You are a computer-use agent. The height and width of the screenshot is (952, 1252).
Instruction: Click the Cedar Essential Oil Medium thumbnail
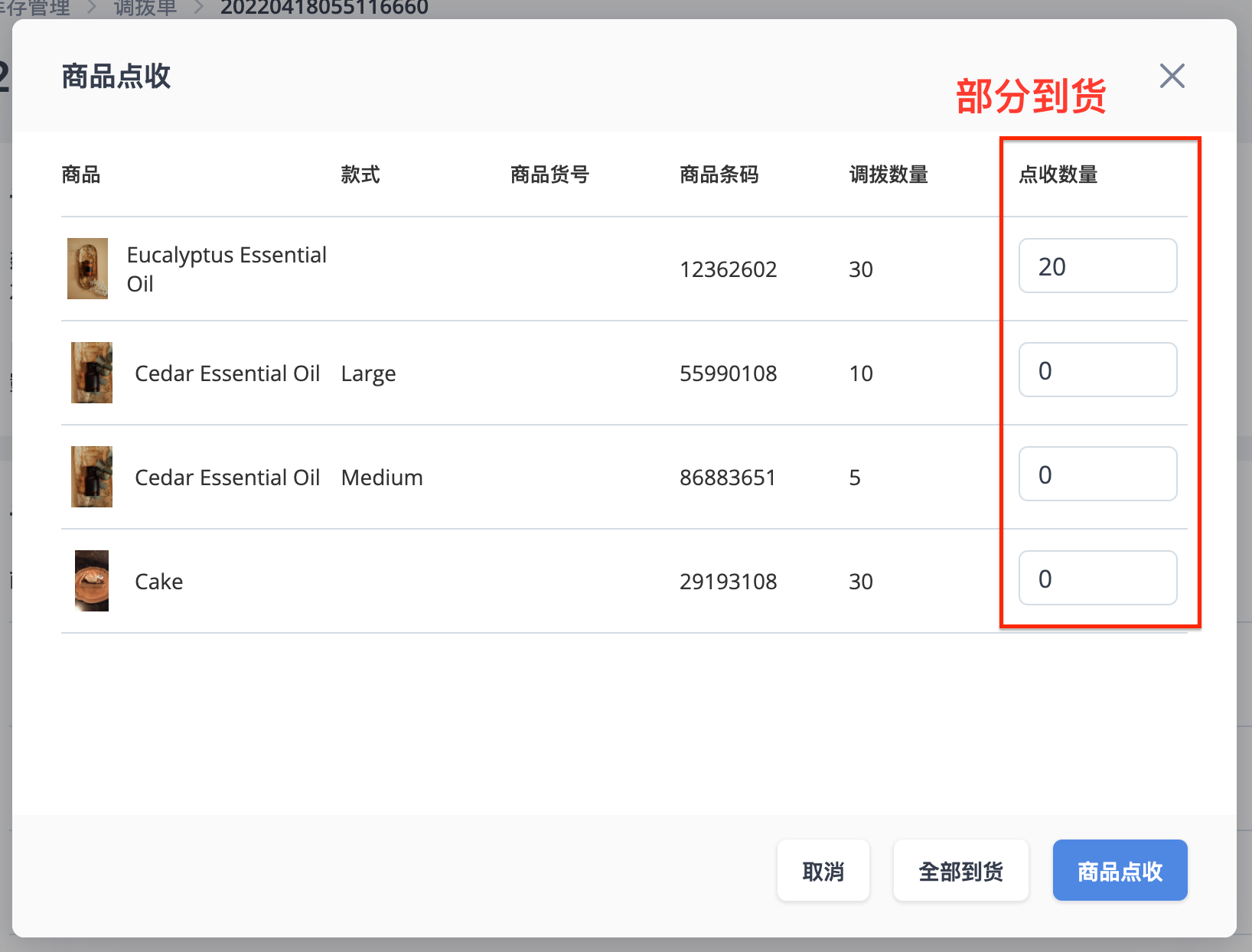tap(92, 477)
